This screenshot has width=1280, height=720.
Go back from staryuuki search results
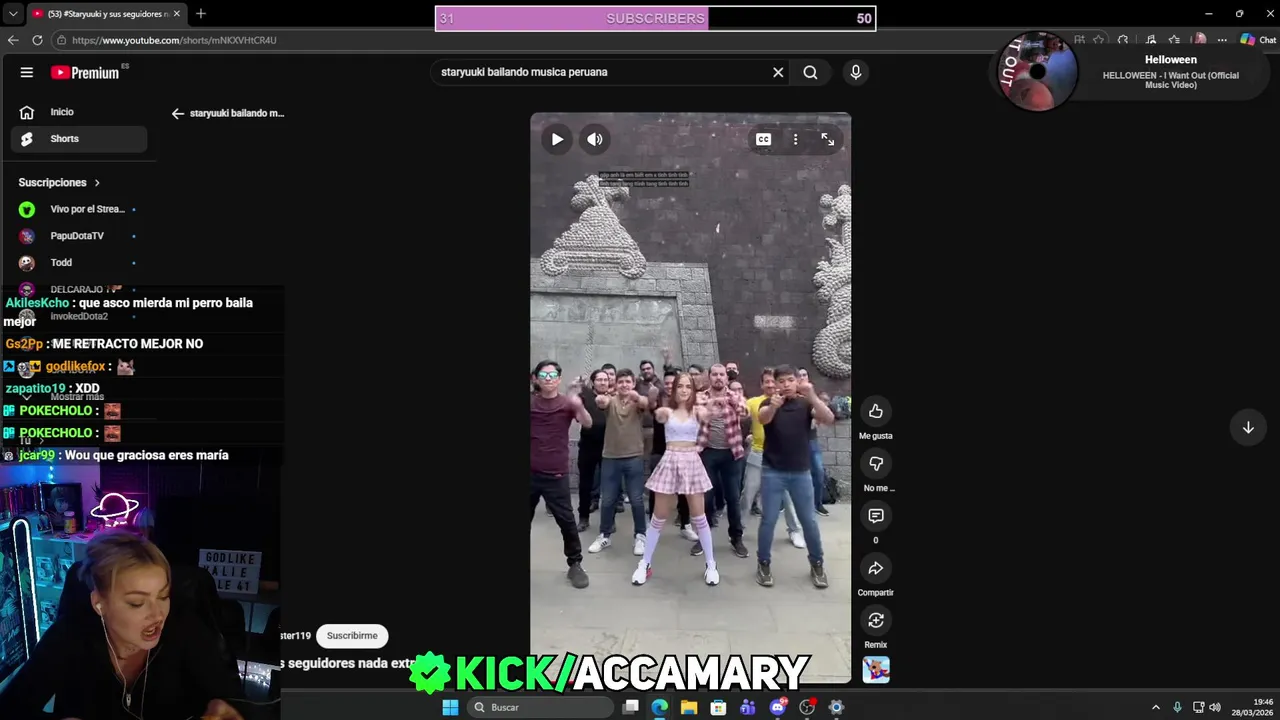click(178, 113)
